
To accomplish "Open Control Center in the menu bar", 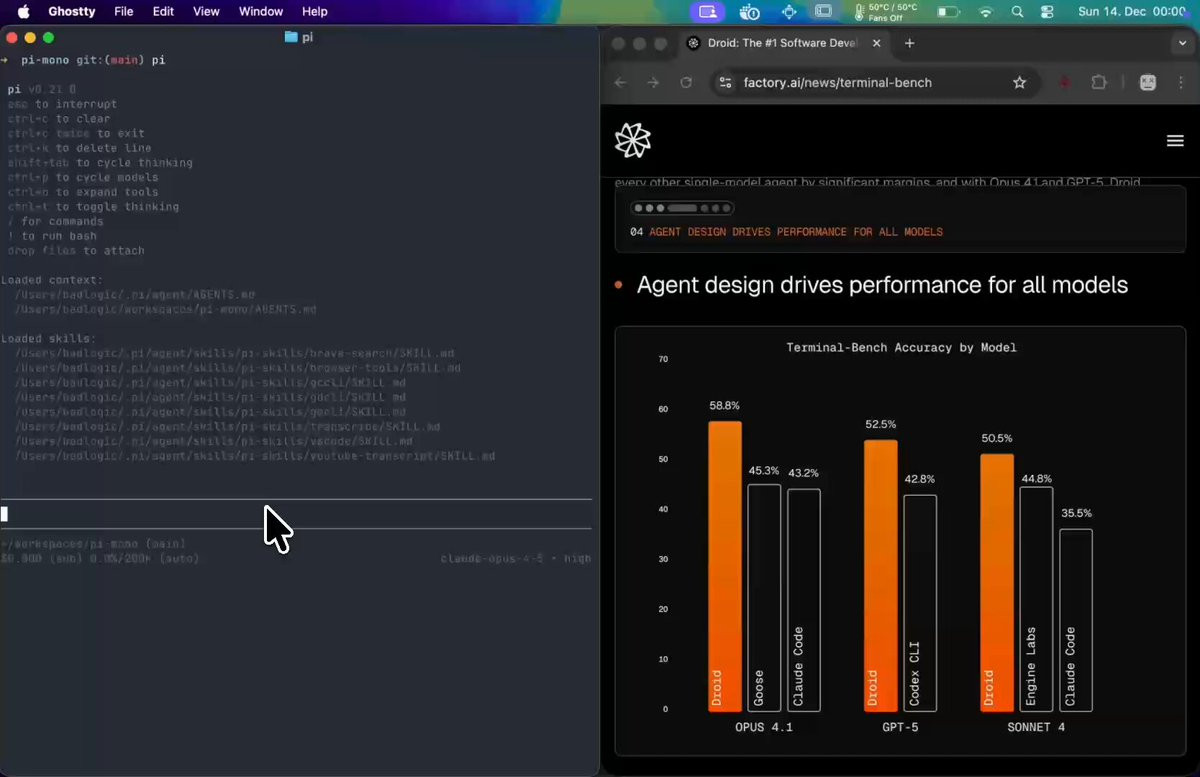I will coord(1048,12).
